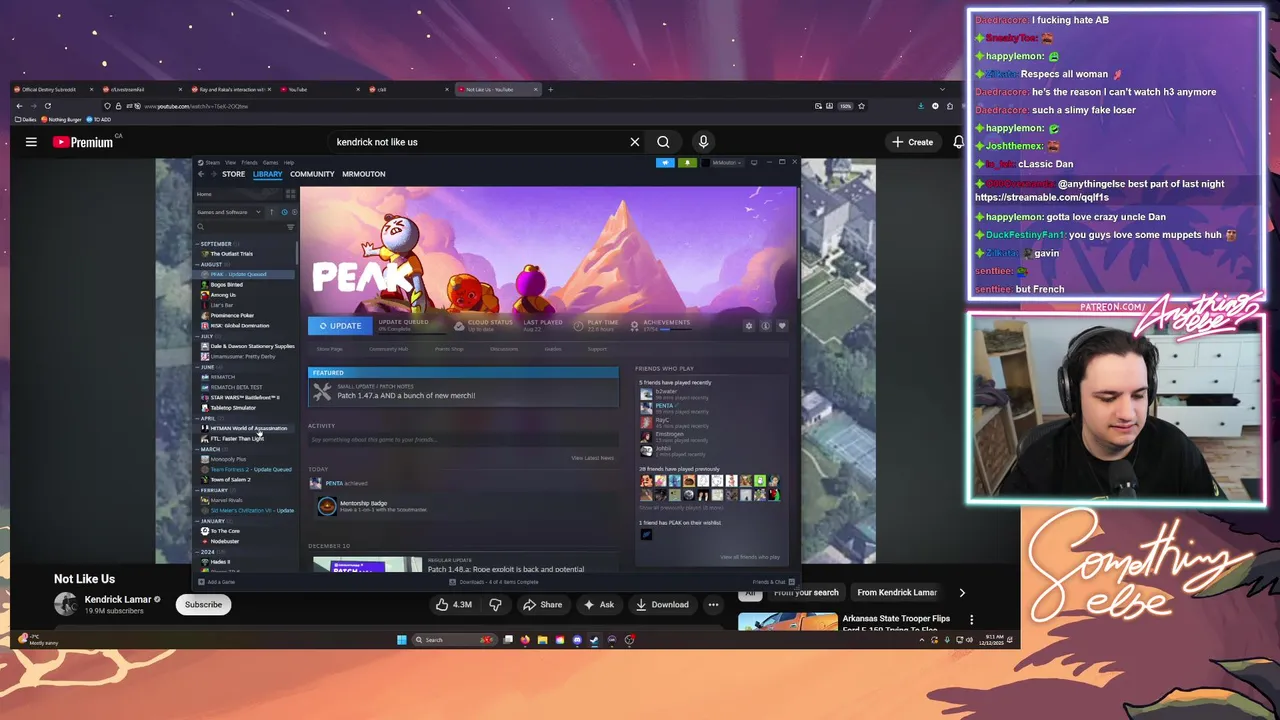This screenshot has width=1280, height=720.
Task: Click the YouTube Premium logo
Action: (83, 142)
